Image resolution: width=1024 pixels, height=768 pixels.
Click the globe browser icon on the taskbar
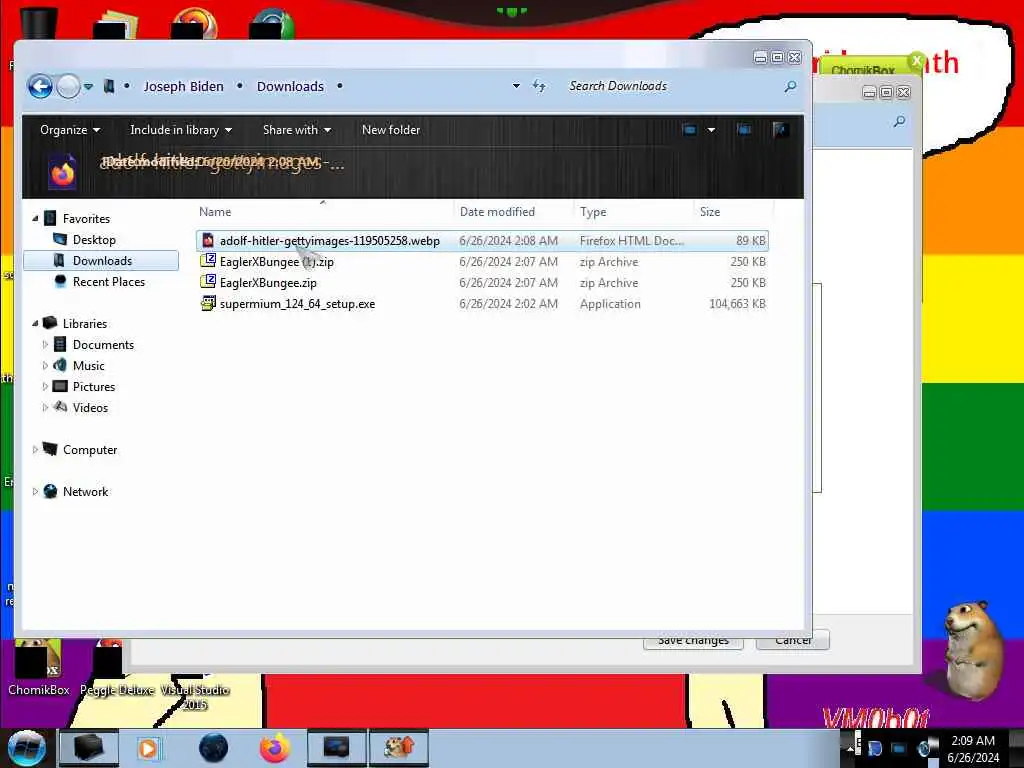click(x=213, y=748)
